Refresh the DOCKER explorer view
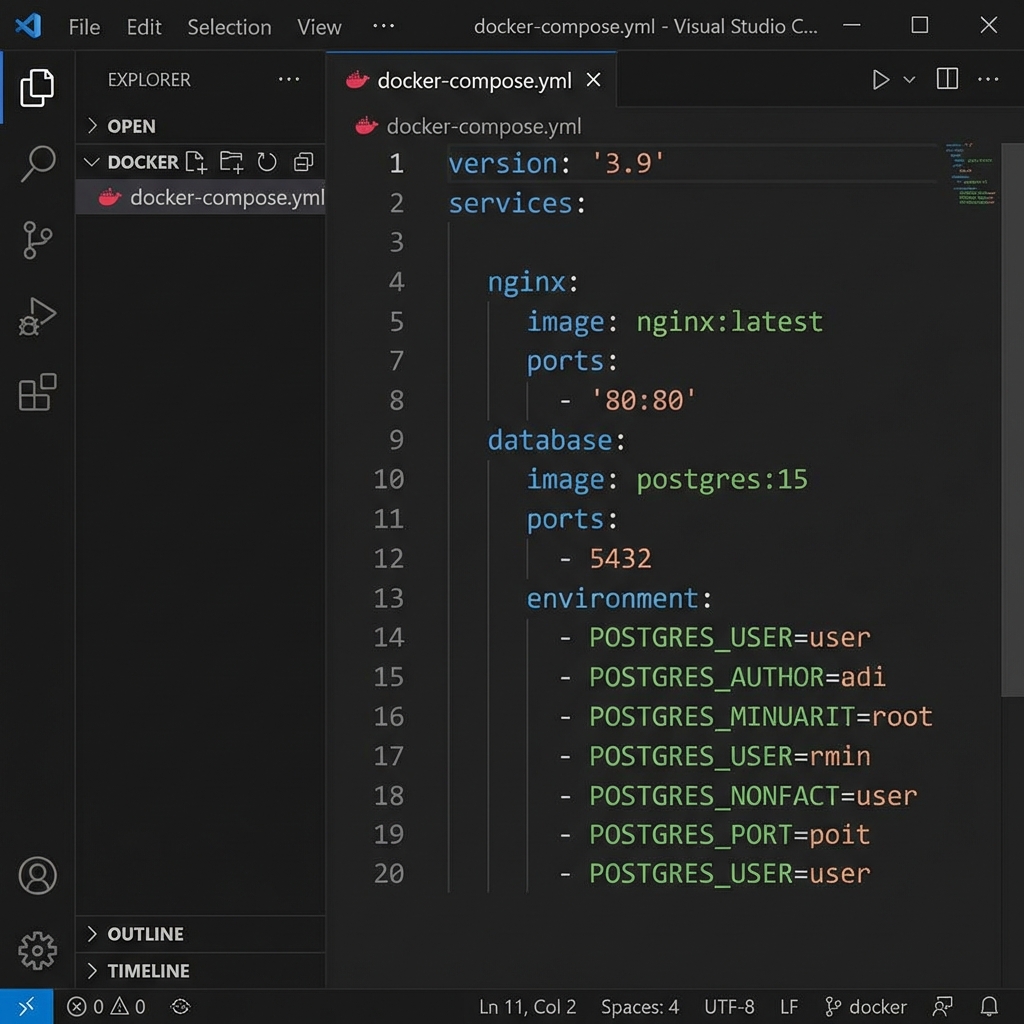1024x1024 pixels. (266, 161)
